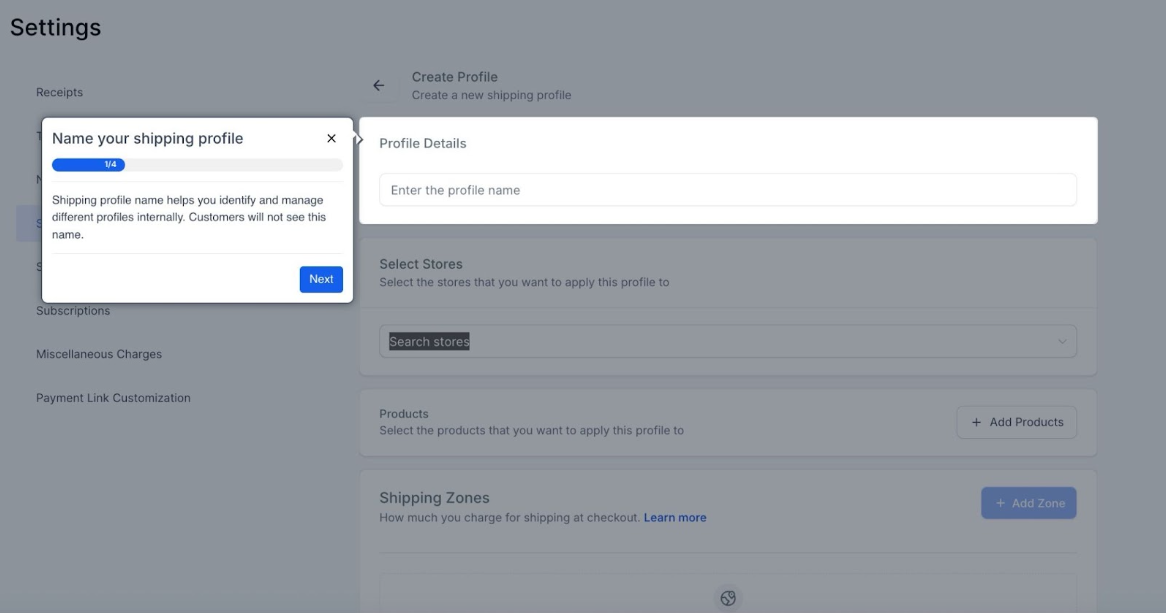Go to Receipts in the settings sidebar
This screenshot has height=613, width=1166.
pos(60,93)
